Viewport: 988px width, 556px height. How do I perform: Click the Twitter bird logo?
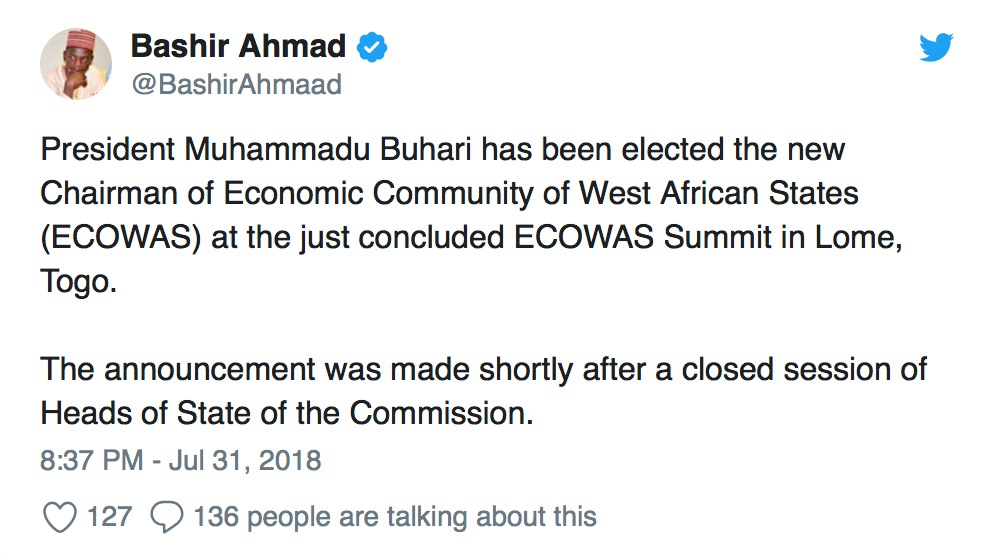coord(936,47)
